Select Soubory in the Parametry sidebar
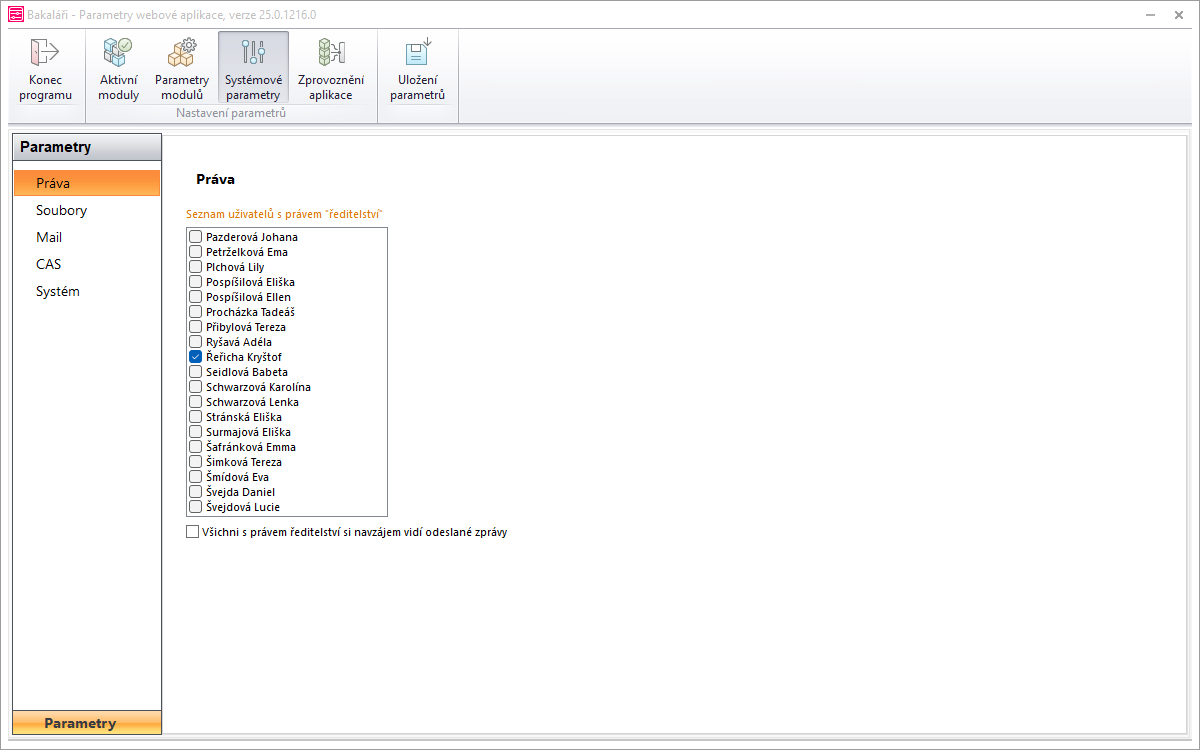 coord(61,210)
